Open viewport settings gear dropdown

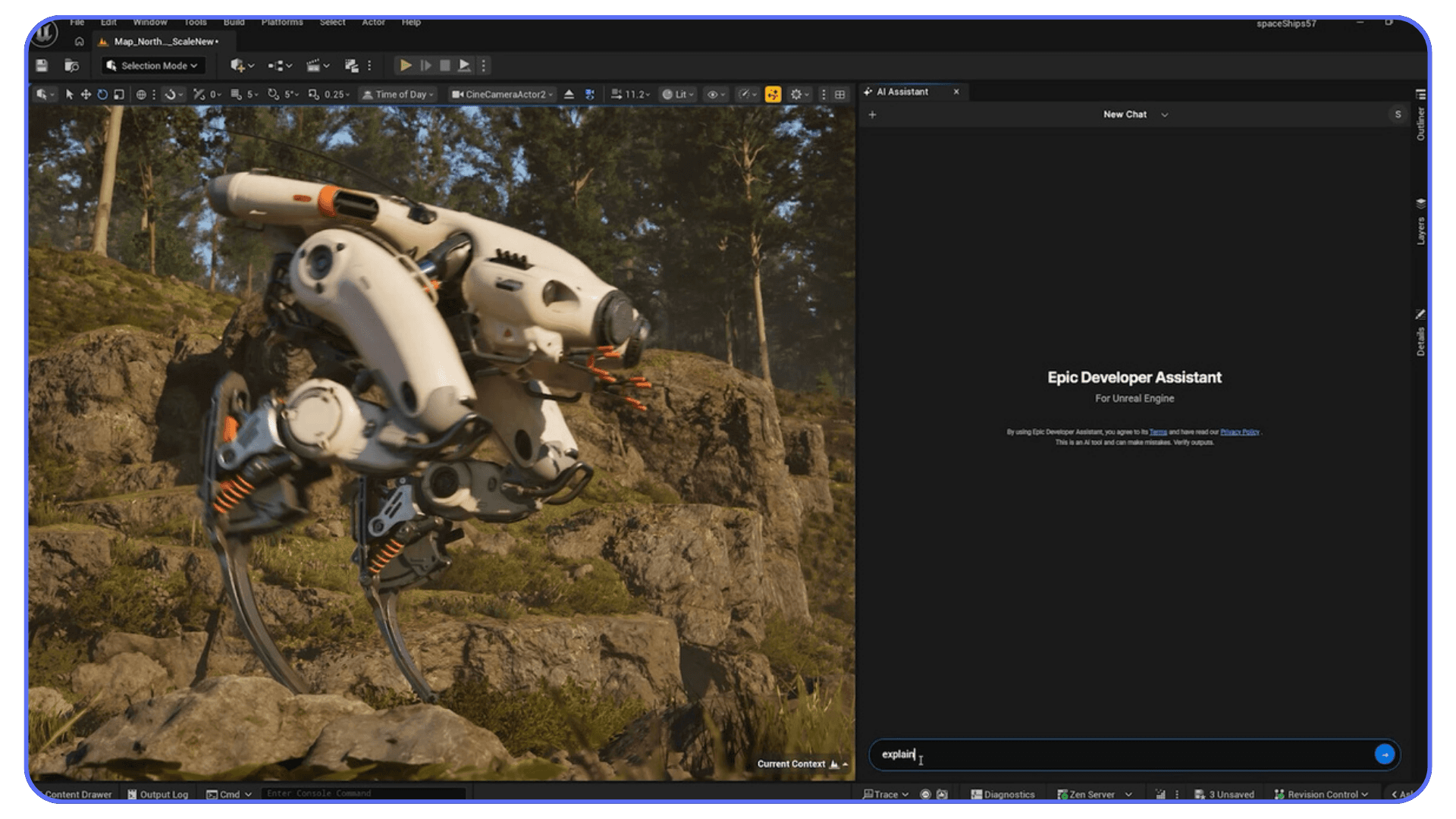[799, 95]
